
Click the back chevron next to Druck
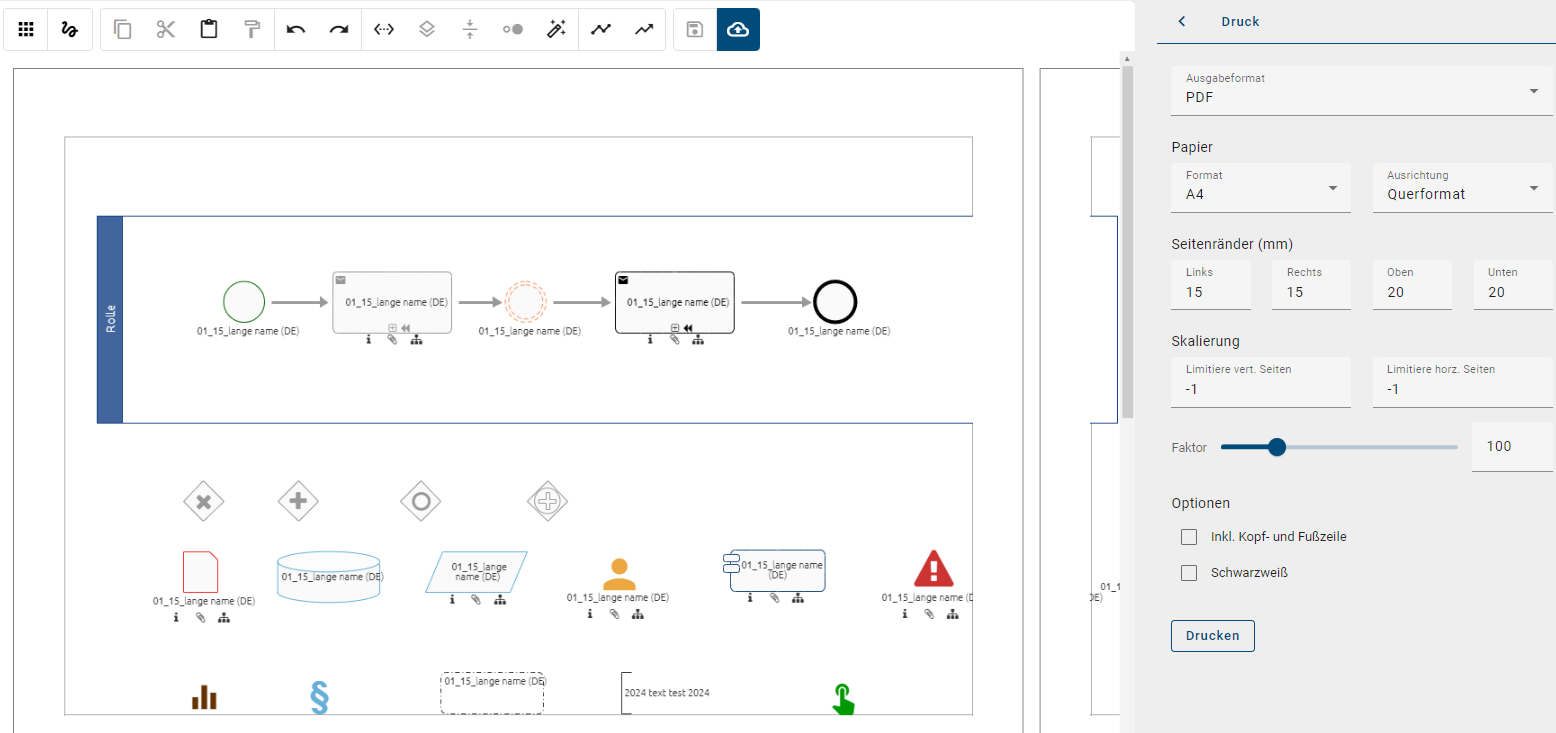(1181, 21)
